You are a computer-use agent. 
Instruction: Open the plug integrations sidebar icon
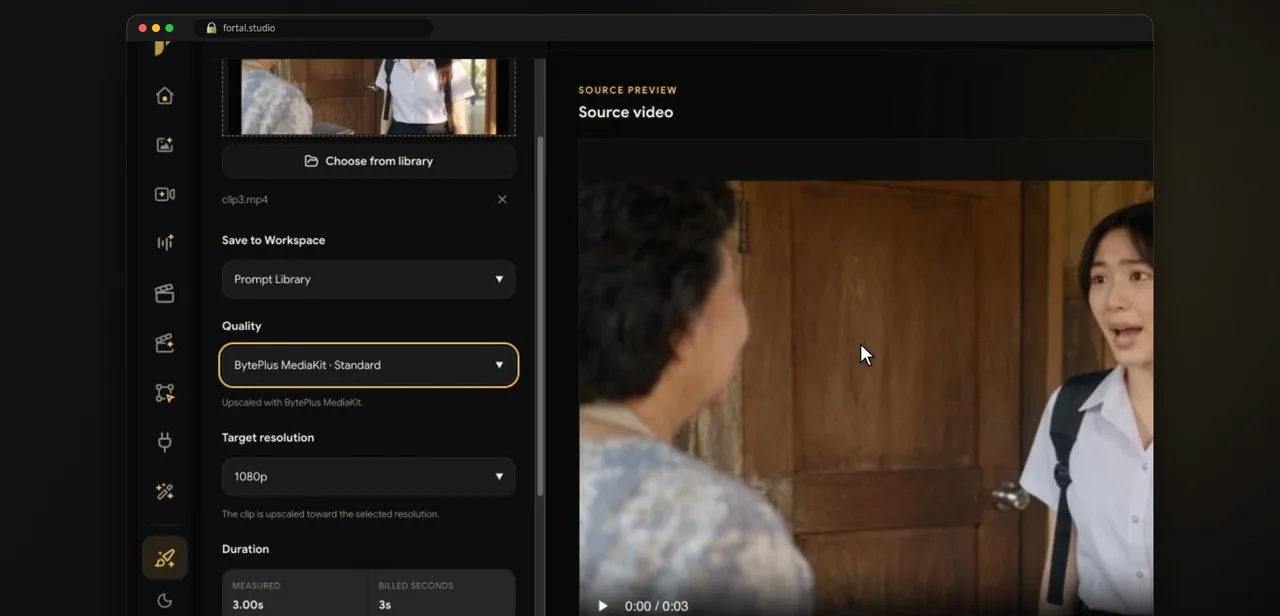[165, 442]
